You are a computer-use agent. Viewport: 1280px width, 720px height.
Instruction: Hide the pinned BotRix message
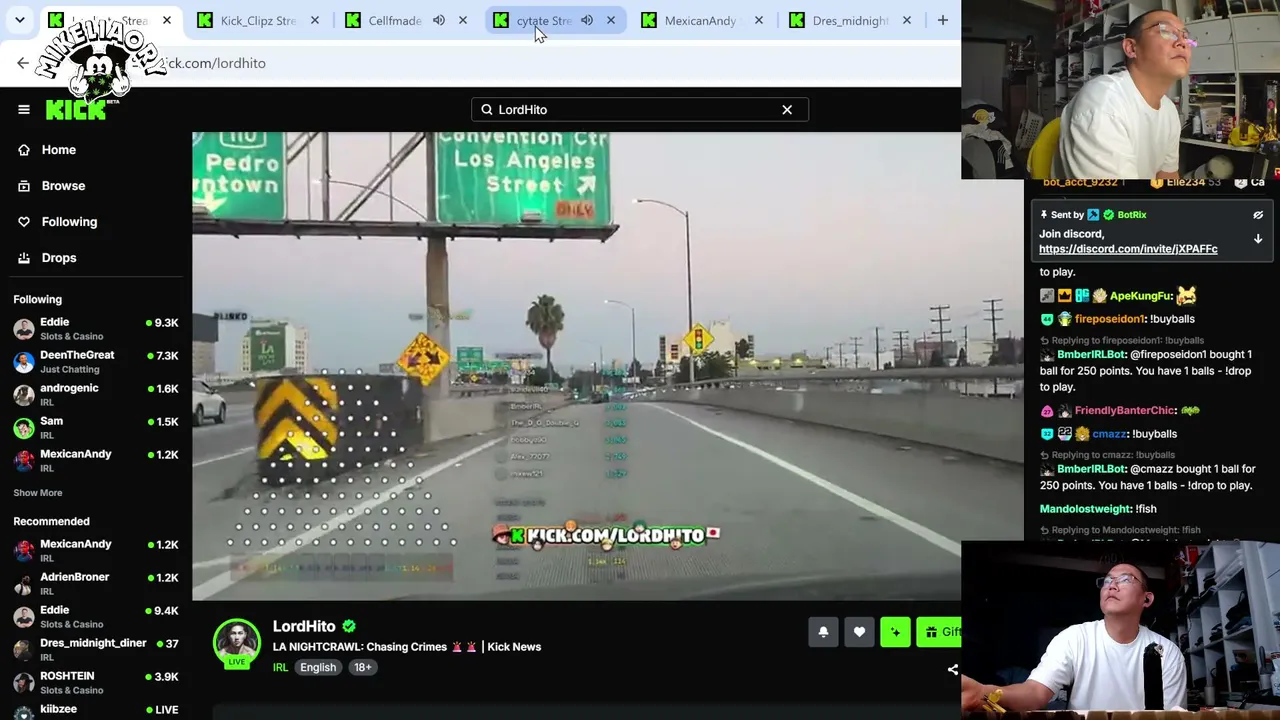click(1258, 215)
